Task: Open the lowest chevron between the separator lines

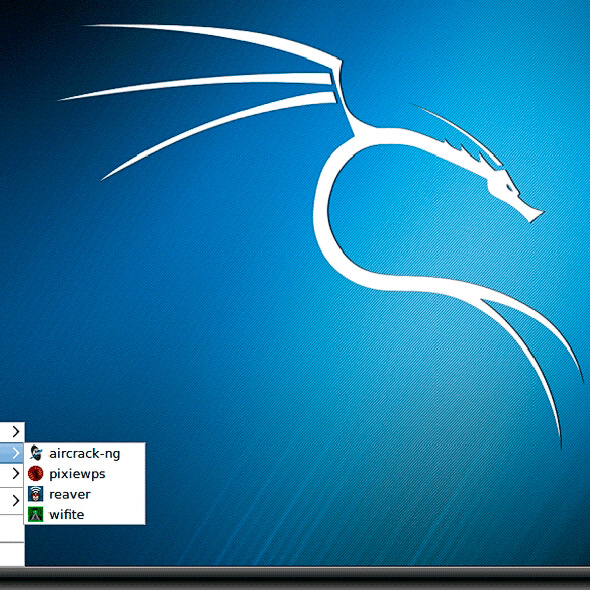Action: tap(16, 500)
